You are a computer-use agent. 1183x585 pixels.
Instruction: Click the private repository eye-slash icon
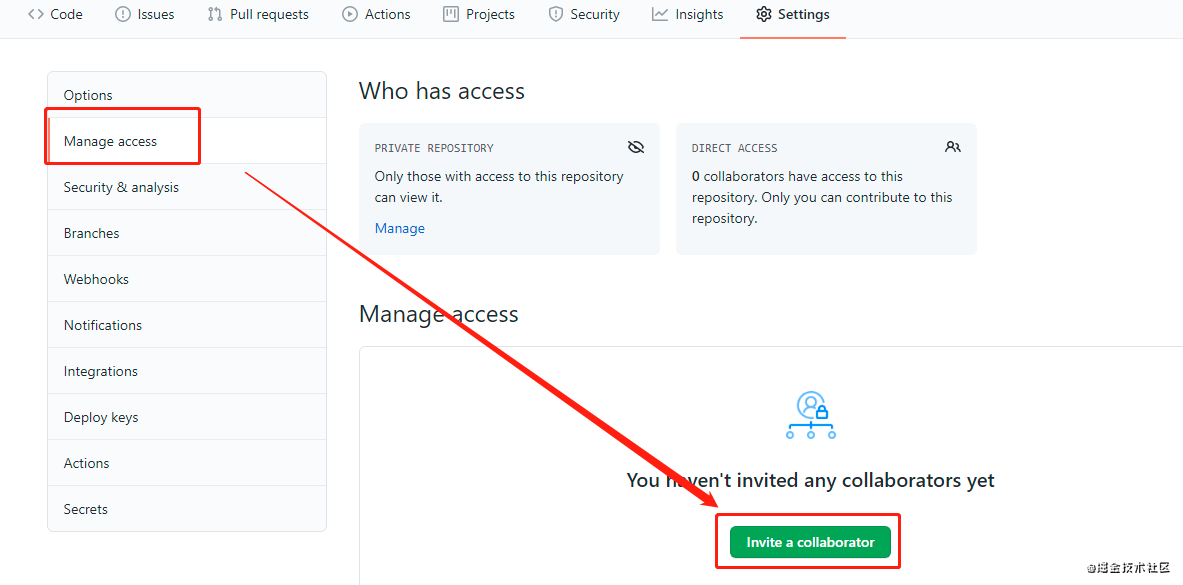(636, 147)
